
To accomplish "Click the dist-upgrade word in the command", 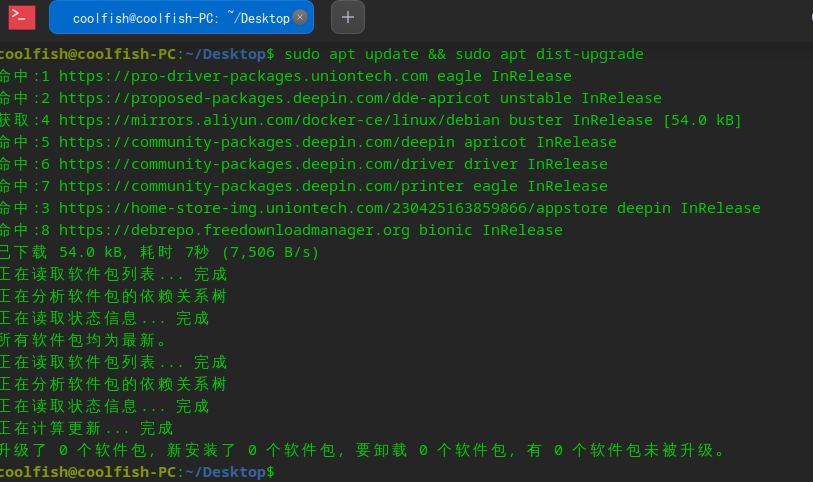I will coord(590,54).
